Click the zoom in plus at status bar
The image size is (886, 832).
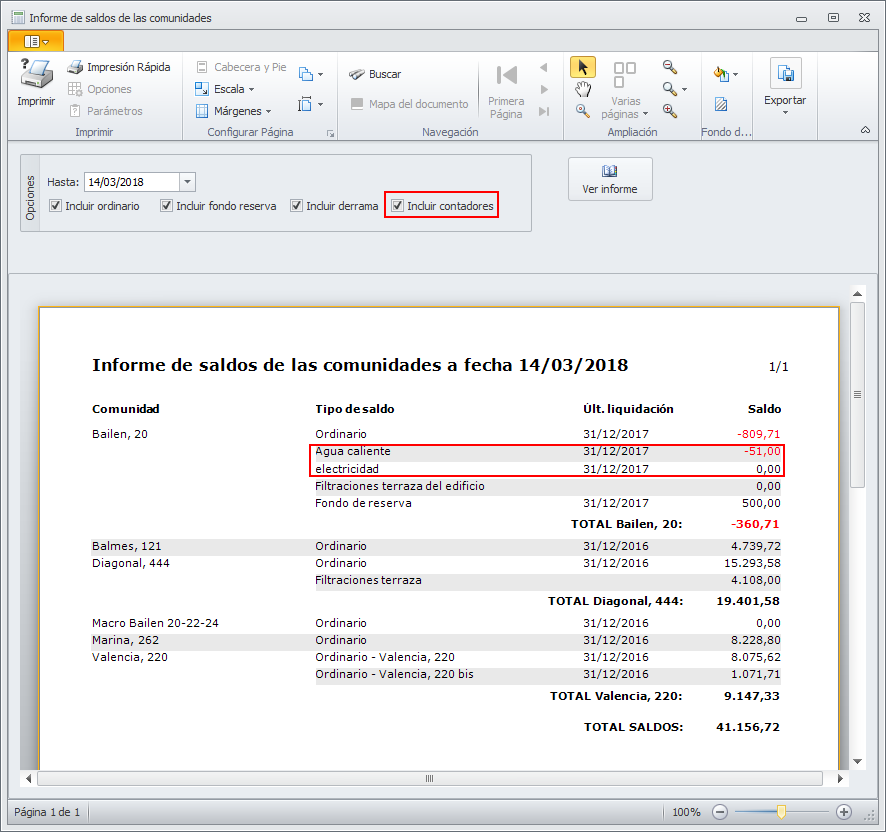(x=843, y=812)
